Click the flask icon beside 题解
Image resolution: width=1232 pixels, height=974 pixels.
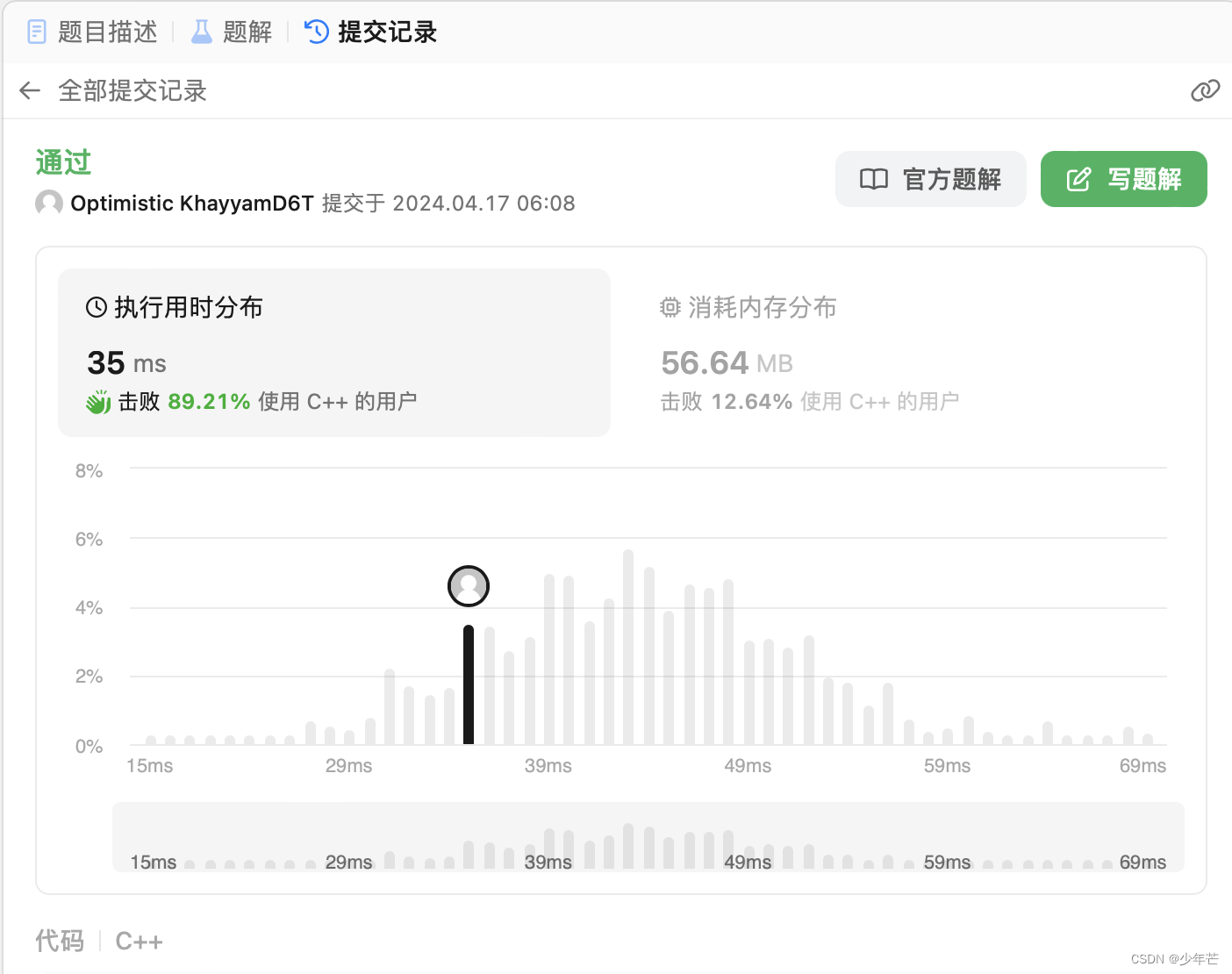click(202, 32)
